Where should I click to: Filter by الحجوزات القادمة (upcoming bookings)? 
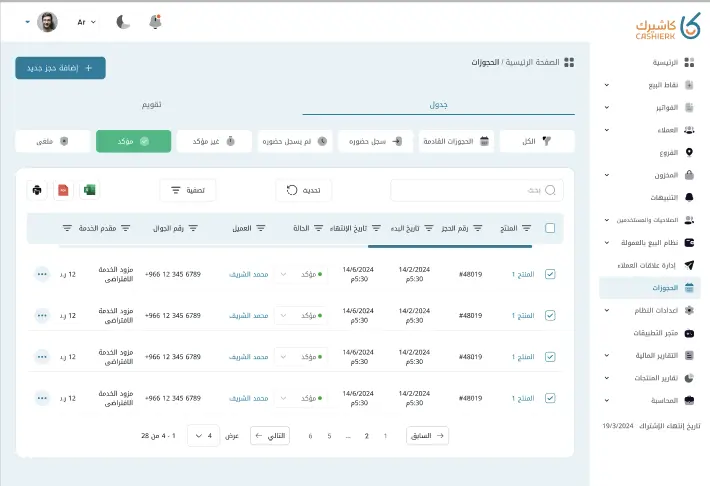pyautogui.click(x=456, y=141)
